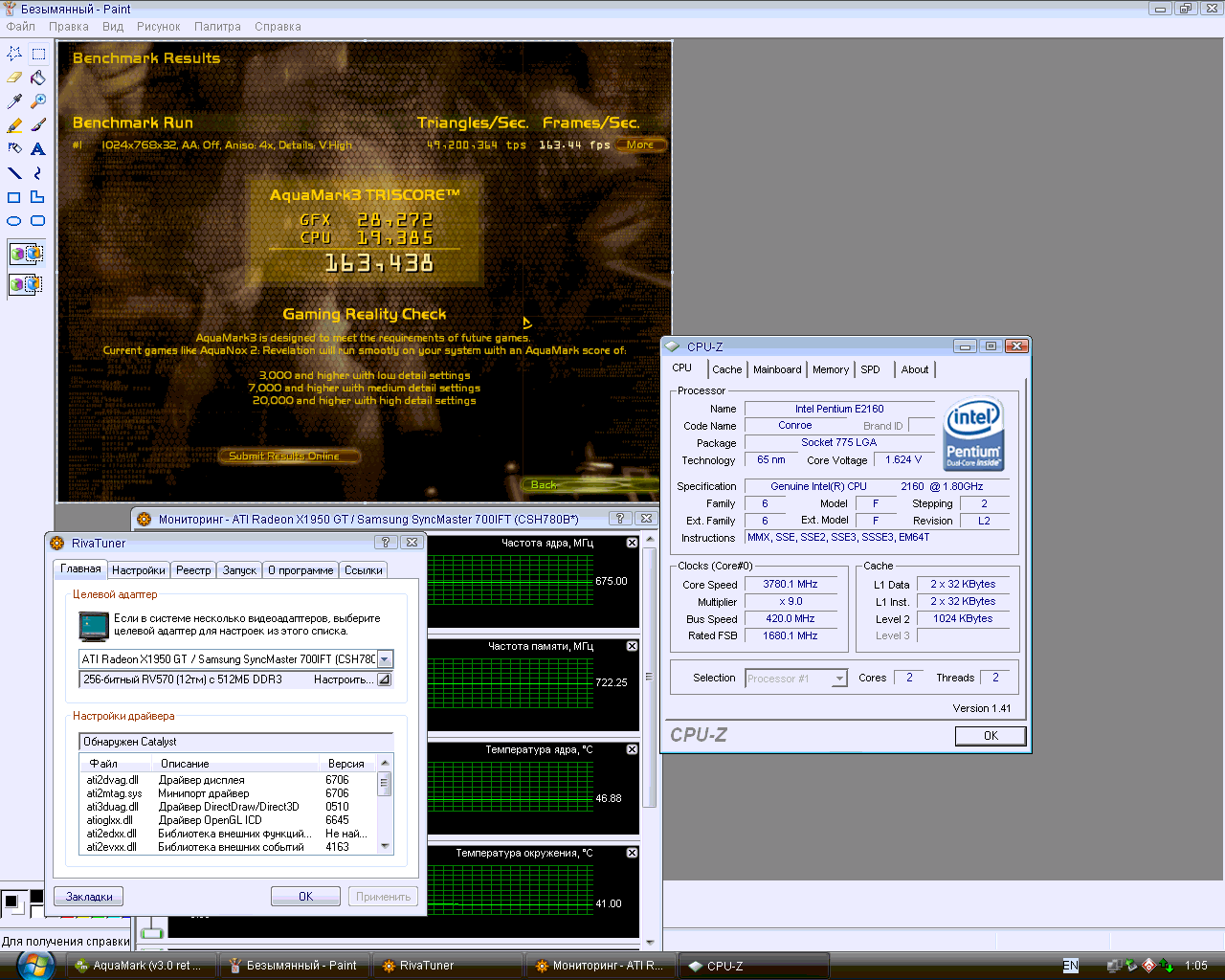Click the Описание column header
The width and height of the screenshot is (1225, 980).
pyautogui.click(x=235, y=764)
